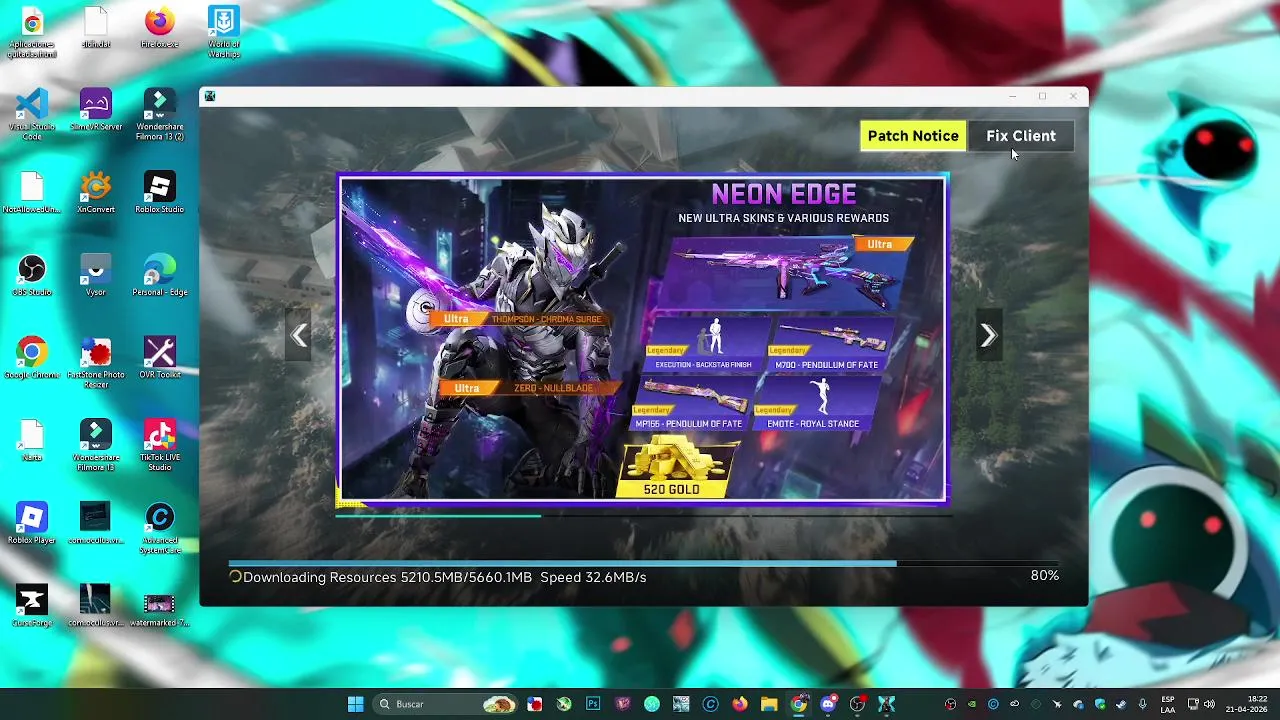Viewport: 1280px width, 720px height.
Task: Open Google Chrome desktop shortcut
Action: (x=32, y=359)
